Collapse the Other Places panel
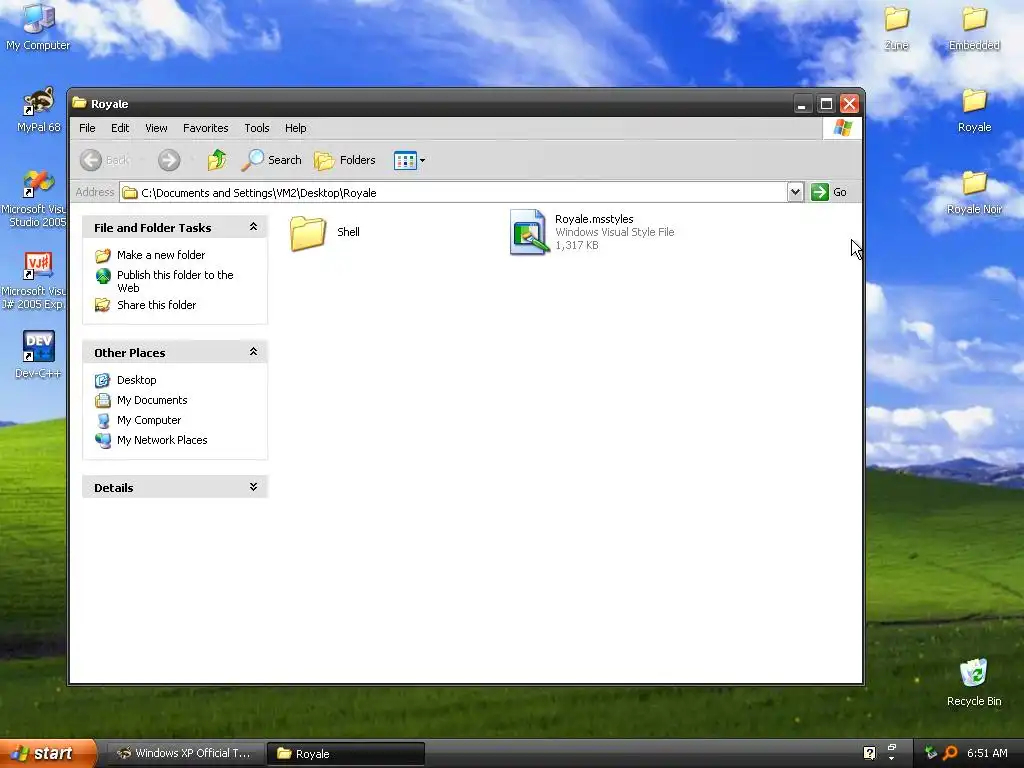1024x768 pixels. [x=253, y=352]
